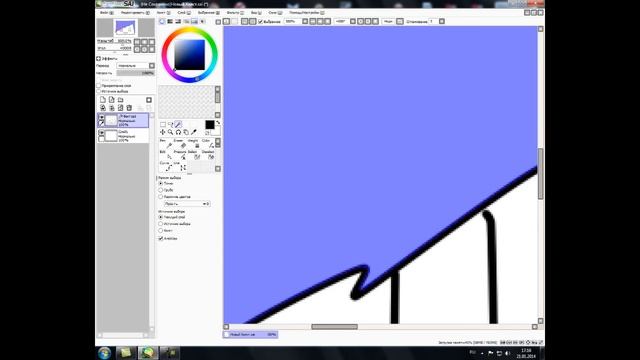Toggle the selection checkbox in top toolbar
Screen dimensions: 640x360
[x=260, y=22]
